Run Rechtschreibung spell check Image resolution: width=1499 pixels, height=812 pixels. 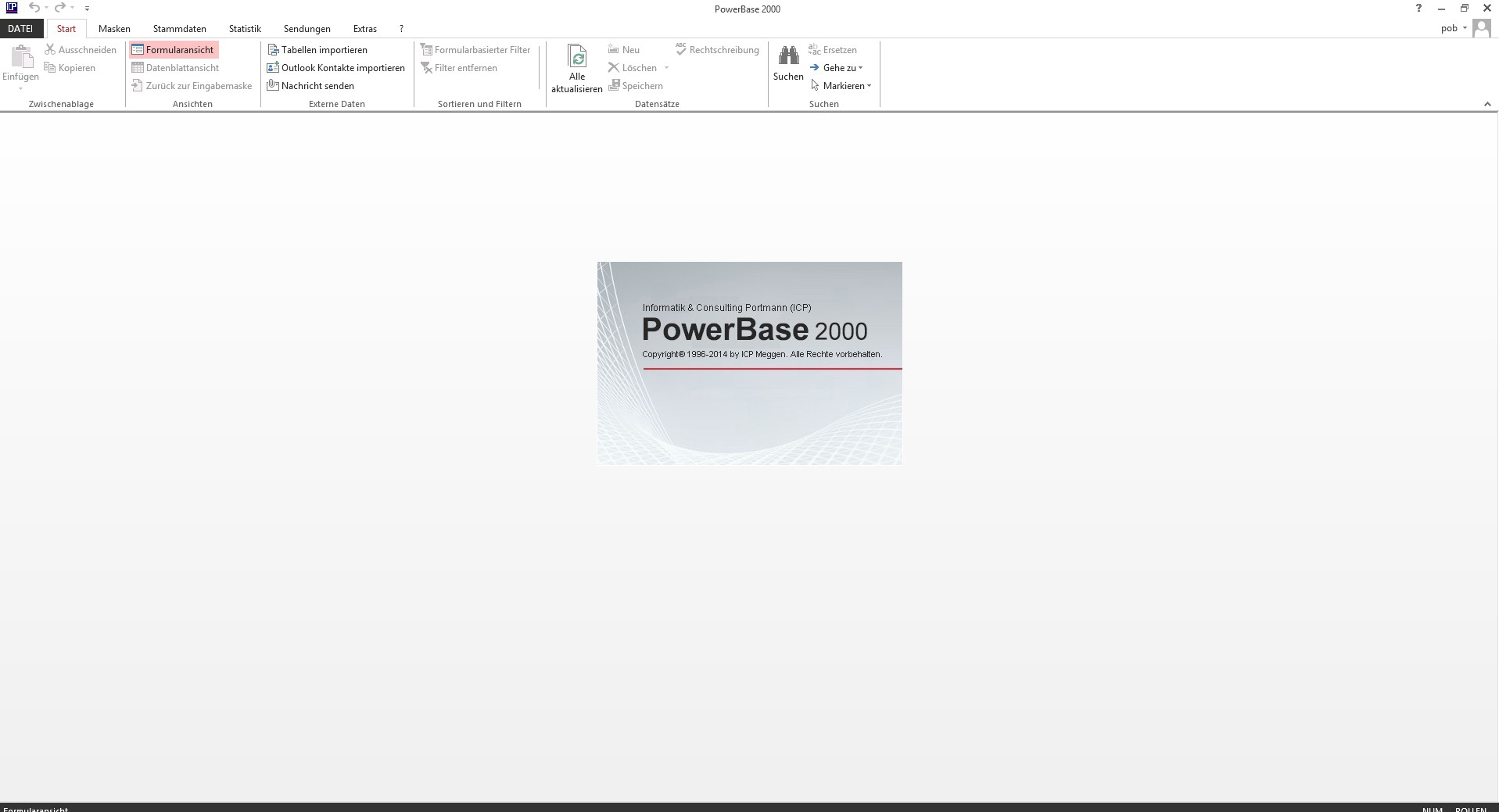717,50
